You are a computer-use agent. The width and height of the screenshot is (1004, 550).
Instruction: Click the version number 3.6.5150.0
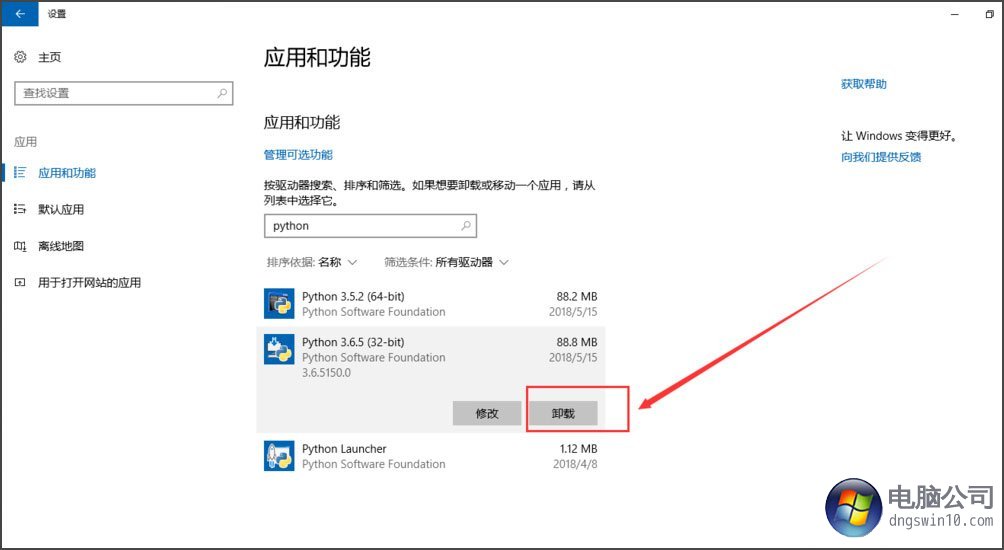pos(326,373)
